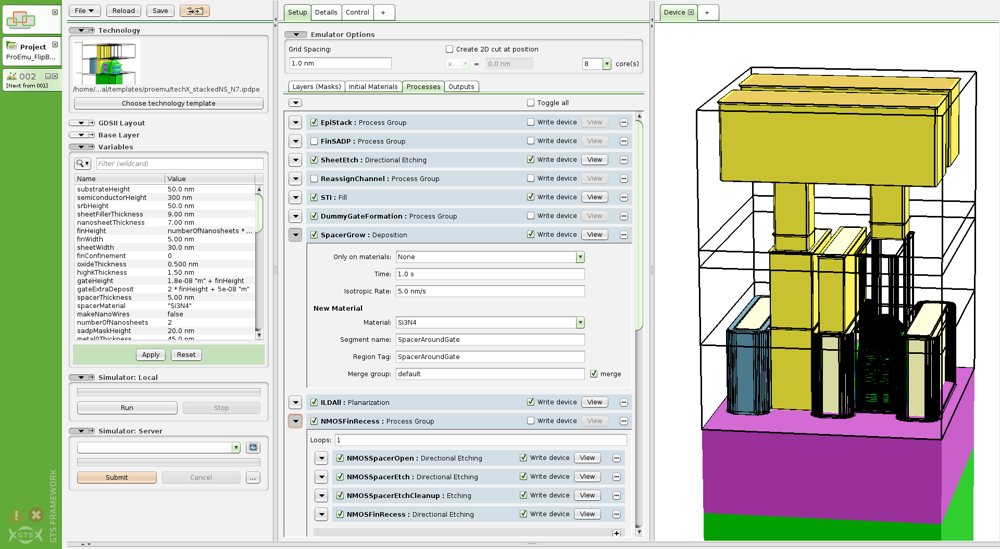Click Choose technology template
This screenshot has width=1000, height=549.
[x=168, y=103]
